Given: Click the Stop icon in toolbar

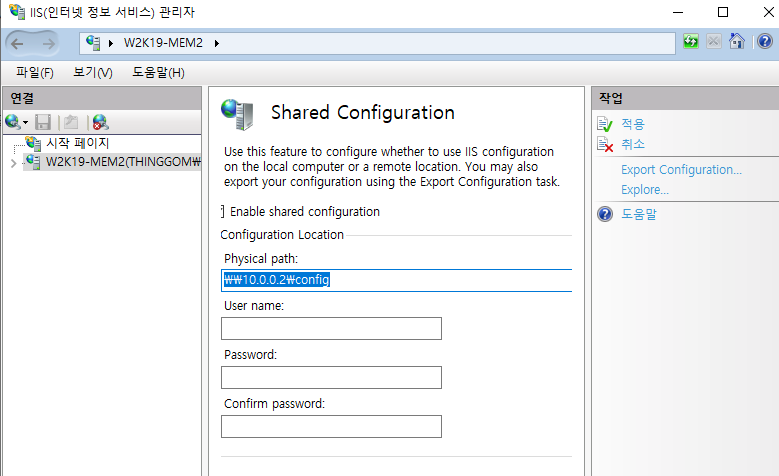Looking at the screenshot, I should point(713,41).
